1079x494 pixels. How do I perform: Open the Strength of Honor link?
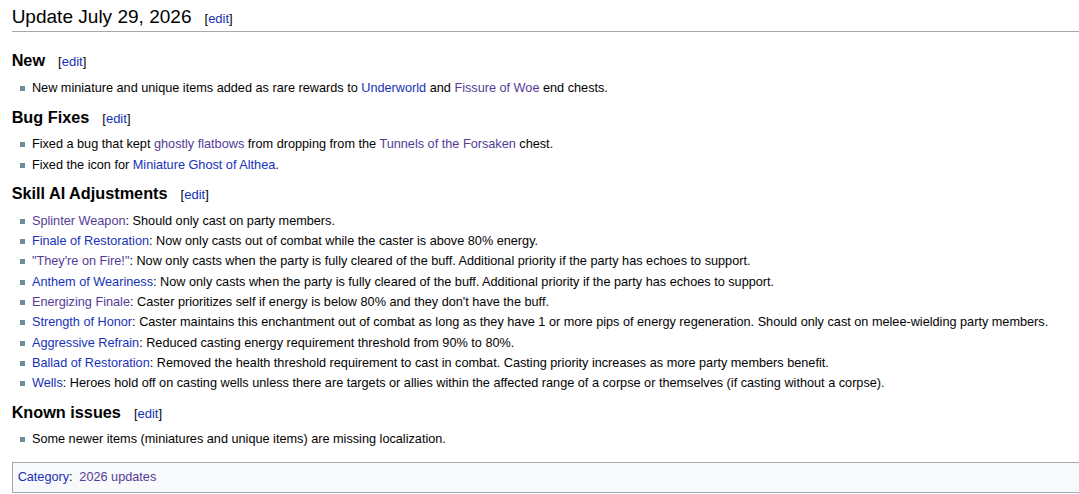coord(83,322)
